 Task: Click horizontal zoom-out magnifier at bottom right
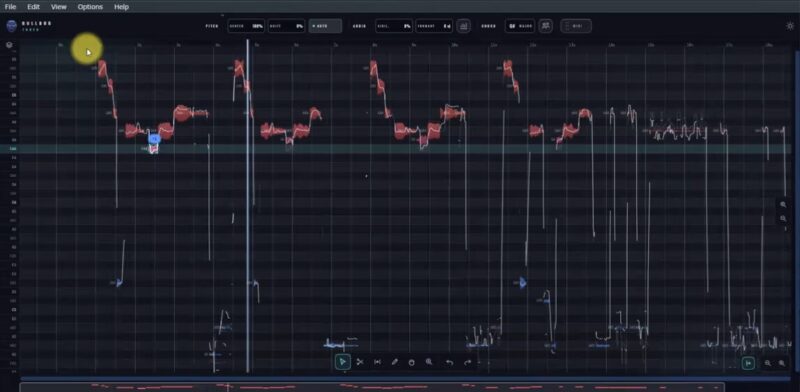(x=767, y=363)
